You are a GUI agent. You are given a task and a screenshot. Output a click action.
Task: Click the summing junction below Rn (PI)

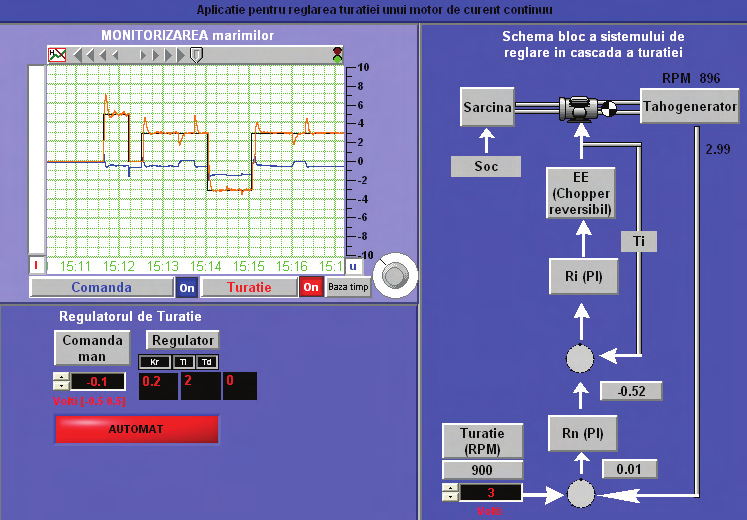pyautogui.click(x=579, y=494)
